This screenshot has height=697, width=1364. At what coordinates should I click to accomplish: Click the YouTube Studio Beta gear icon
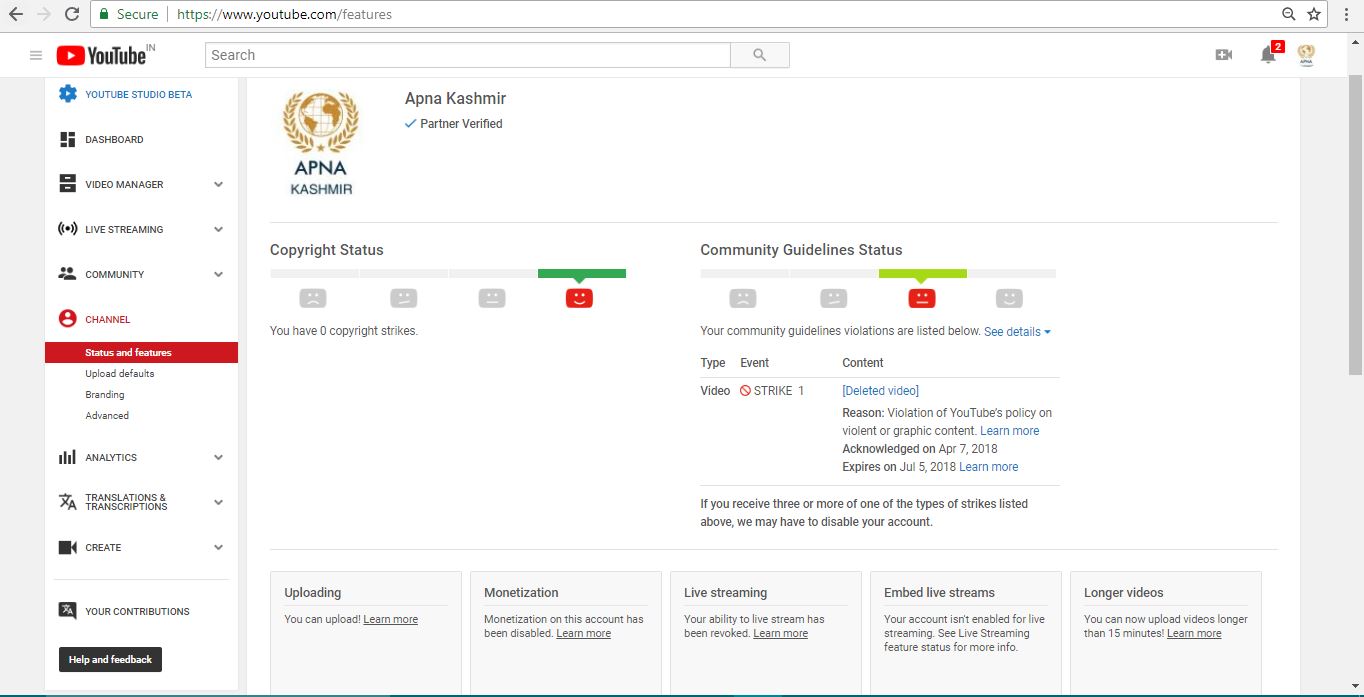[x=67, y=94]
